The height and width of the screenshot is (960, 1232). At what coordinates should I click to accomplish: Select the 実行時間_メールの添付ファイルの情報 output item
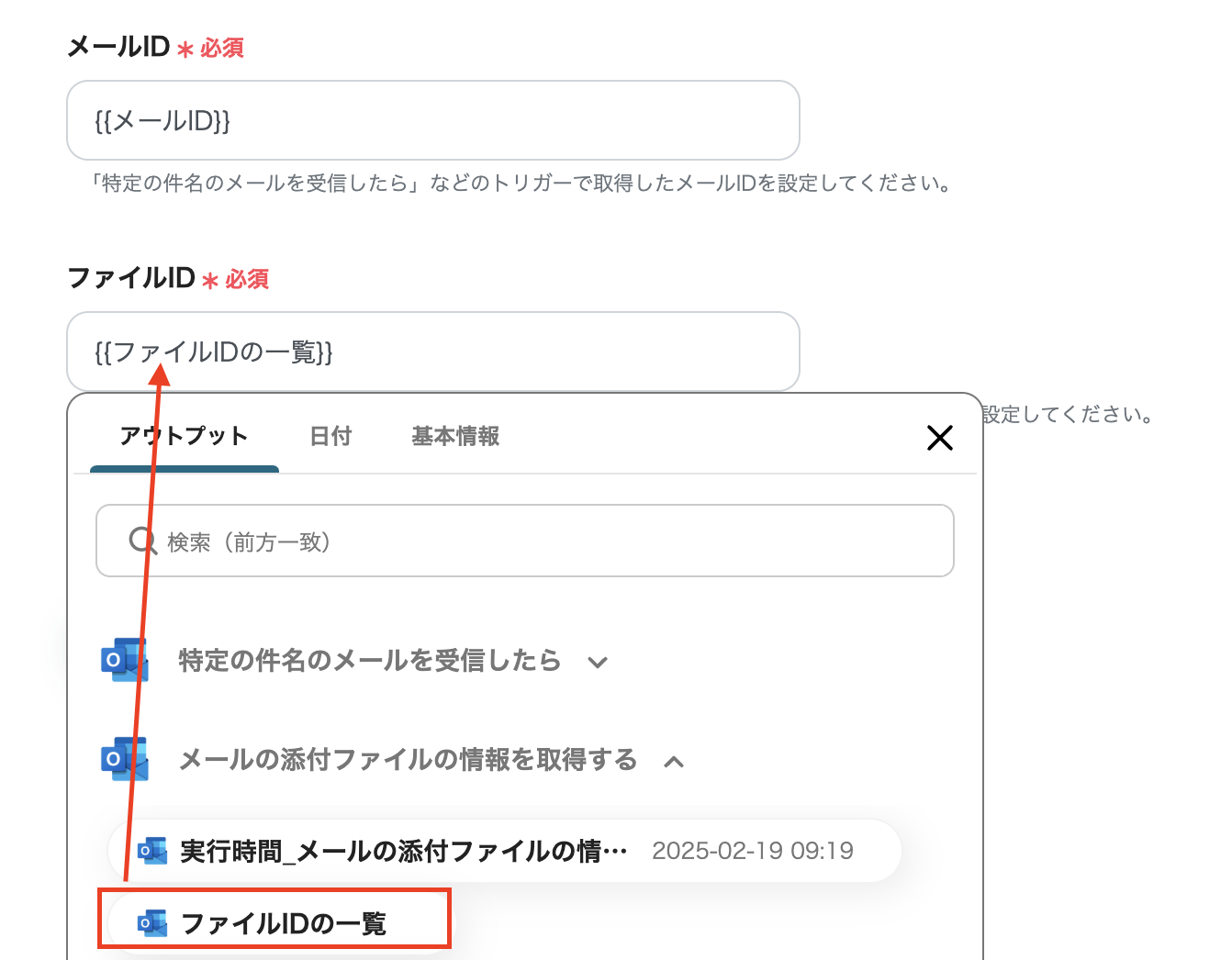(x=404, y=851)
